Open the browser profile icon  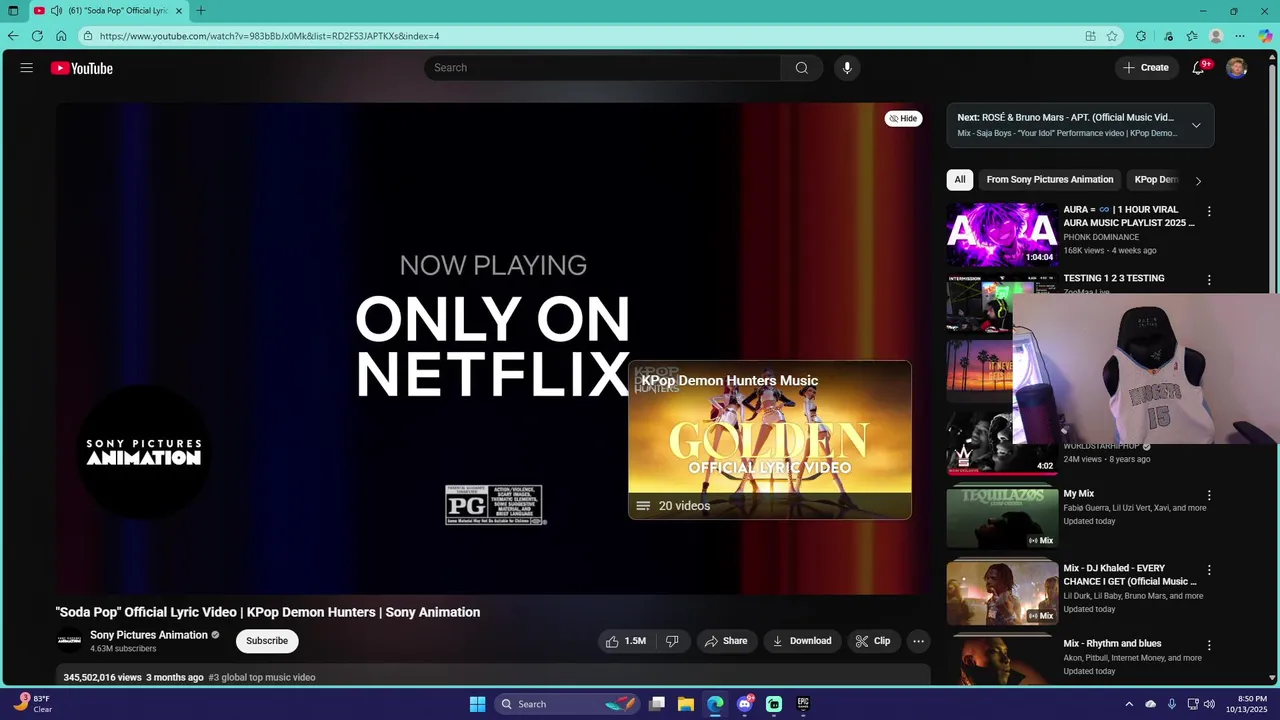1216,36
